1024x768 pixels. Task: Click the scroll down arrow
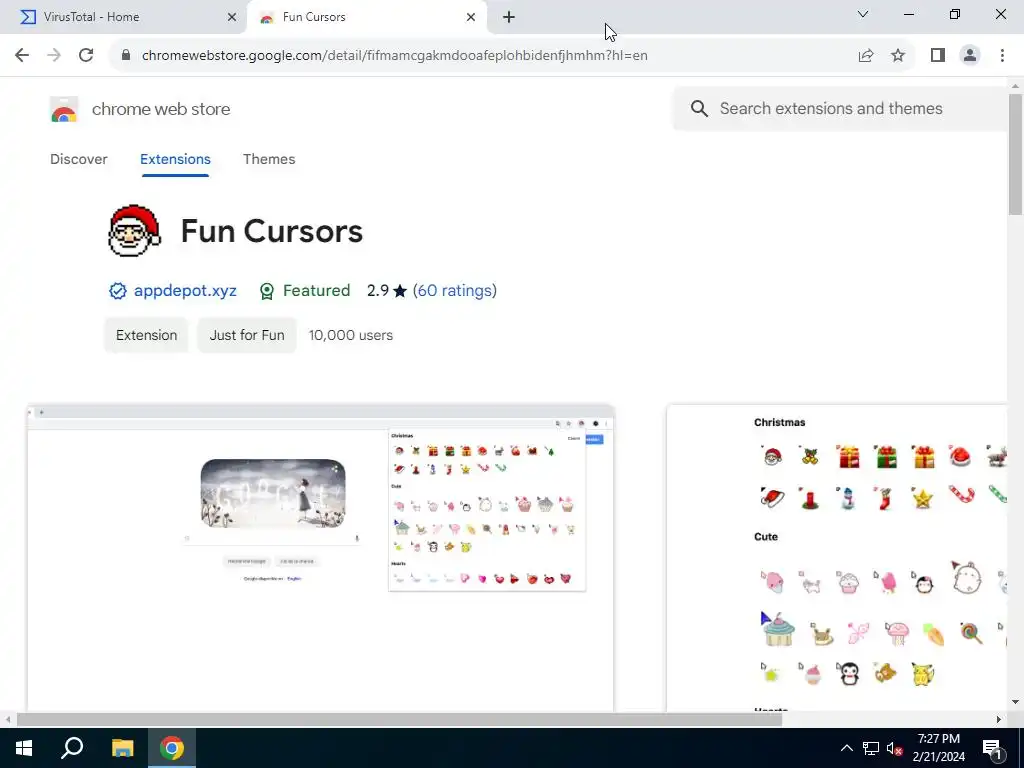(1015, 703)
